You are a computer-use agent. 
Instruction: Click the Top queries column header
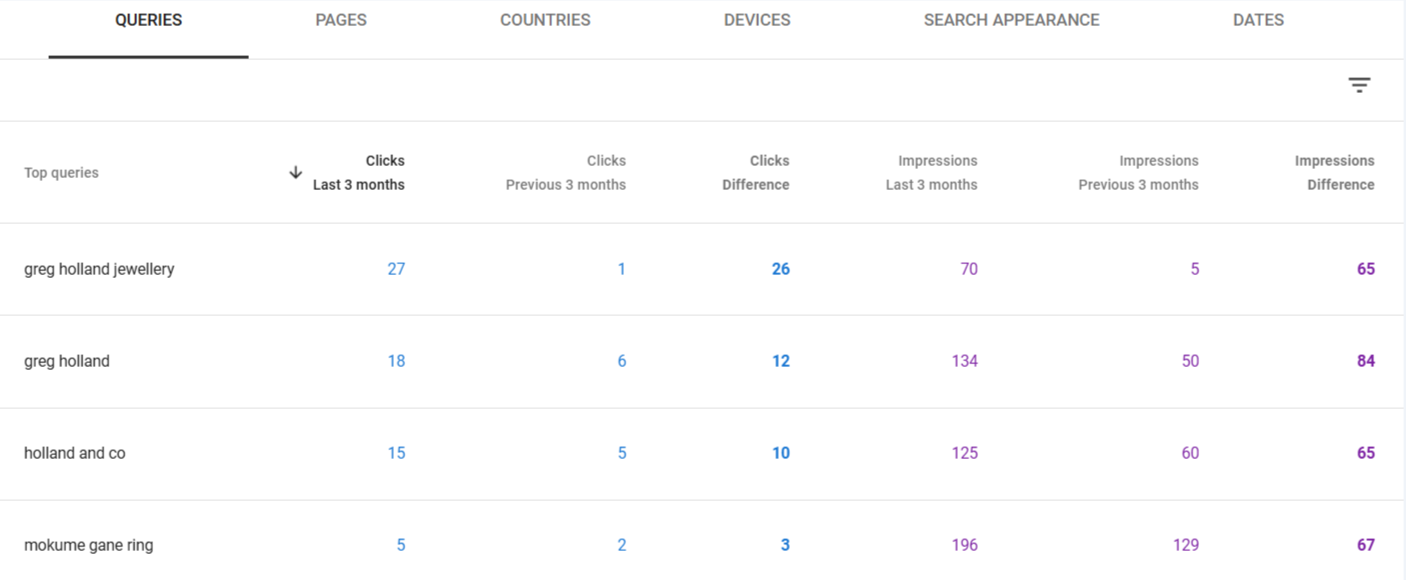coord(61,173)
